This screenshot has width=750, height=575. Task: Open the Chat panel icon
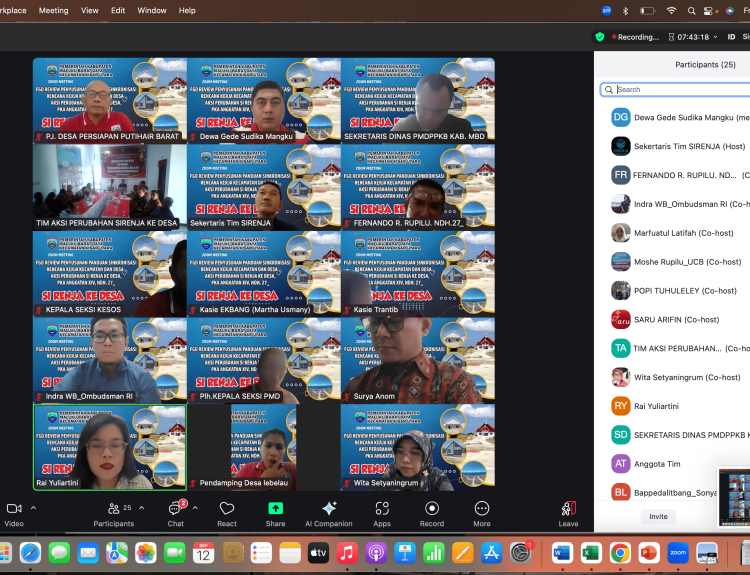tap(176, 508)
